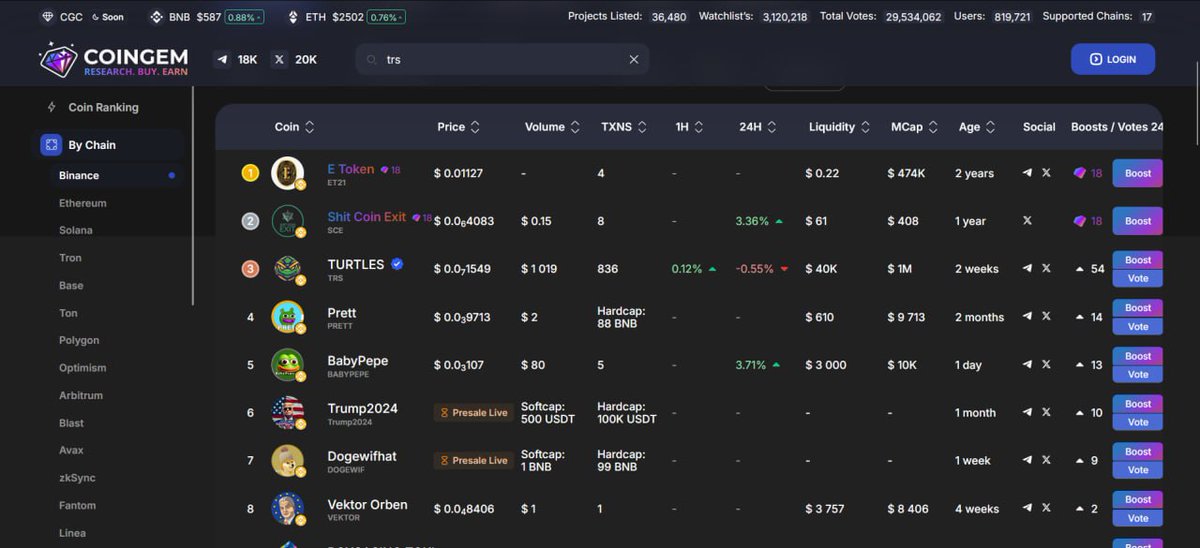
Task: Select Avax chain filter
Action: [x=71, y=450]
